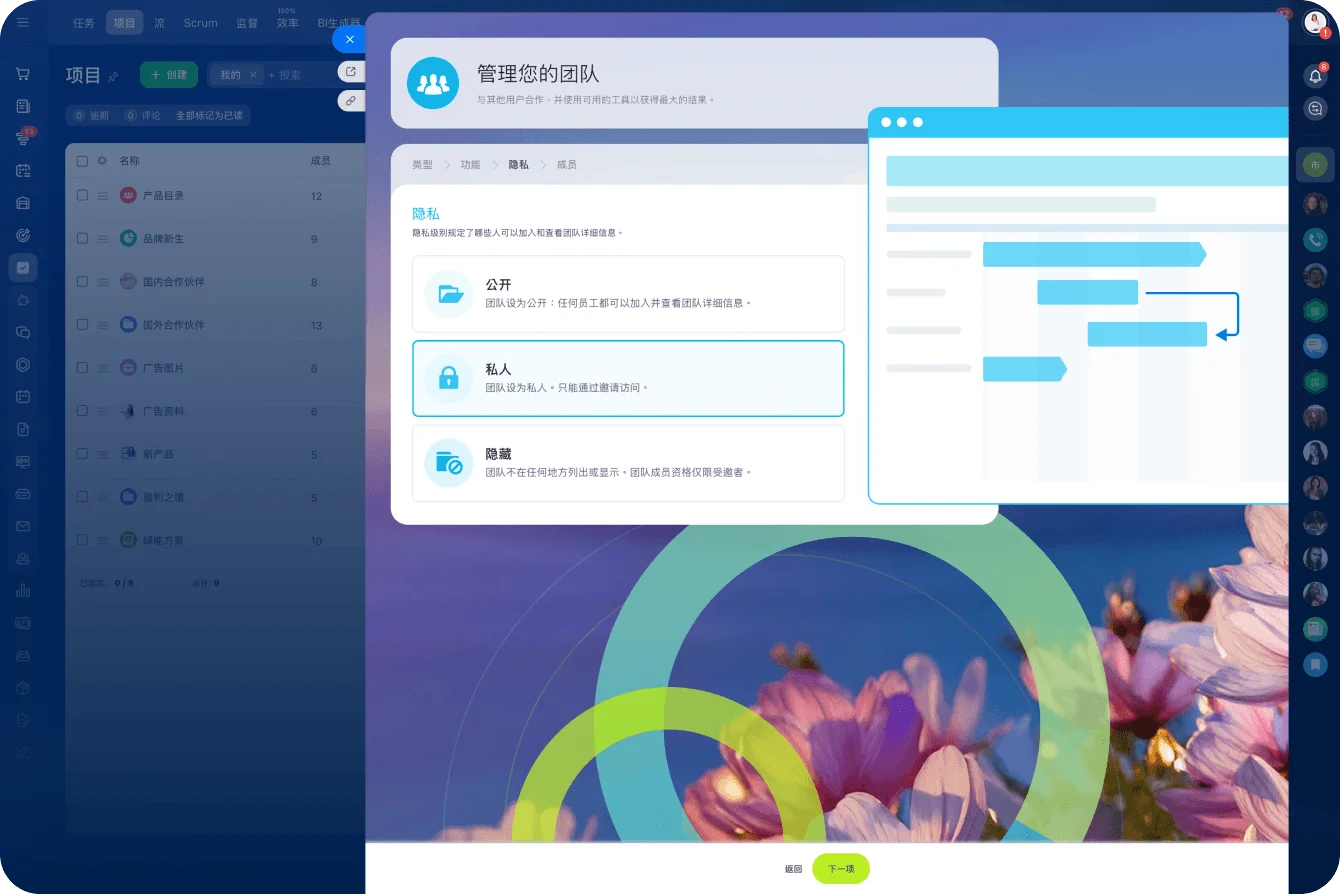Open the presentation board icon in left sidebar
Image resolution: width=1340 pixels, height=894 pixels.
coord(23,461)
